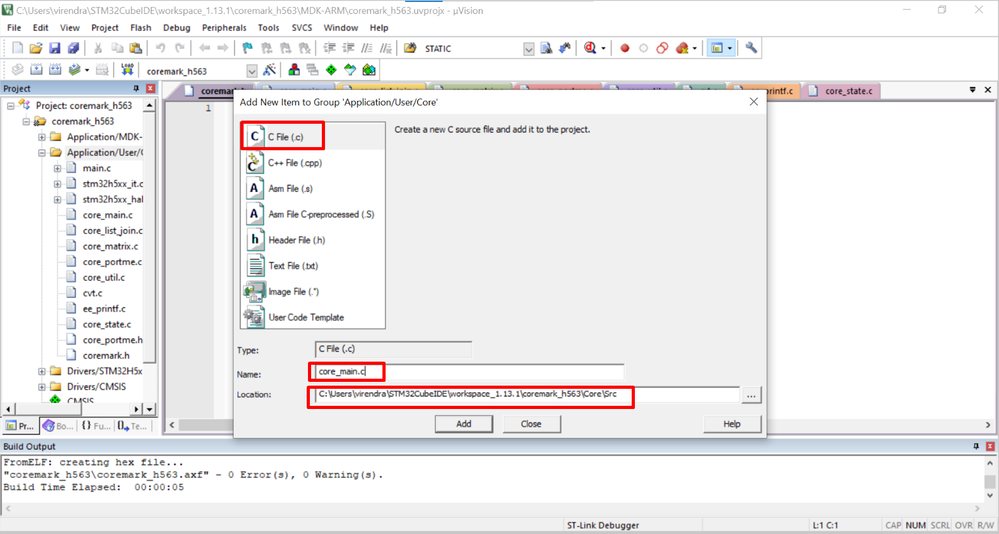Open Manage Run-Time Environment green diamond icon

coord(331,69)
